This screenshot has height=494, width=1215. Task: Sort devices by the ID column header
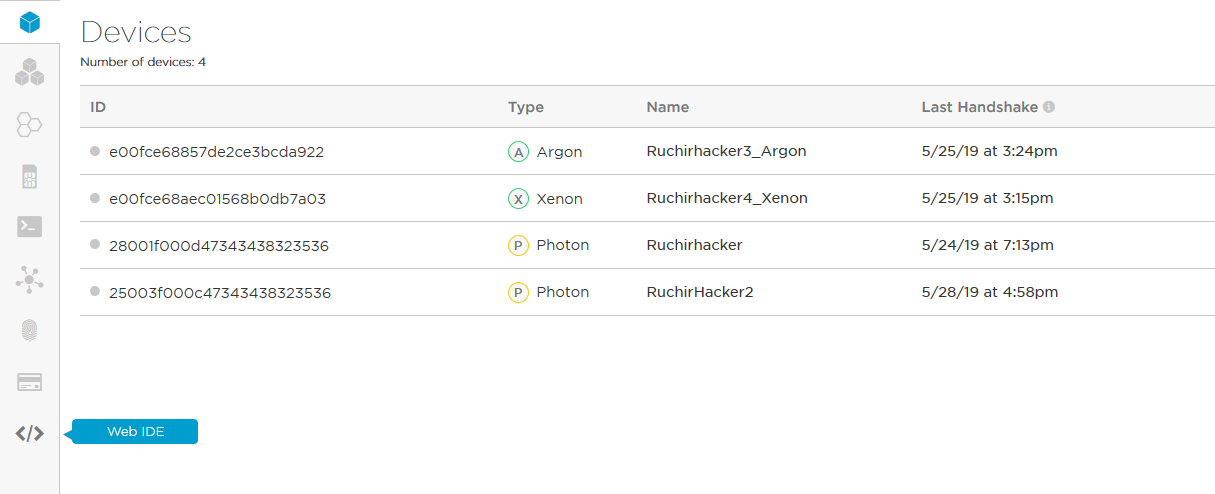pyautogui.click(x=98, y=107)
